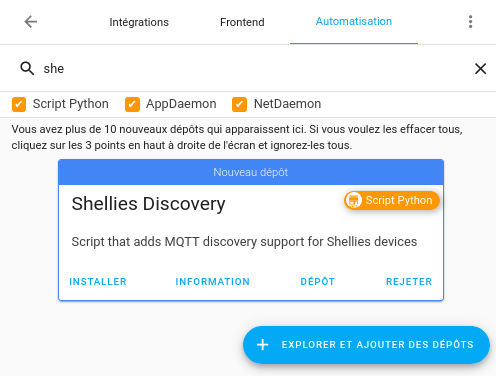Viewport: 496px width, 376px height.
Task: Reject the repository with REJETER
Action: click(409, 282)
